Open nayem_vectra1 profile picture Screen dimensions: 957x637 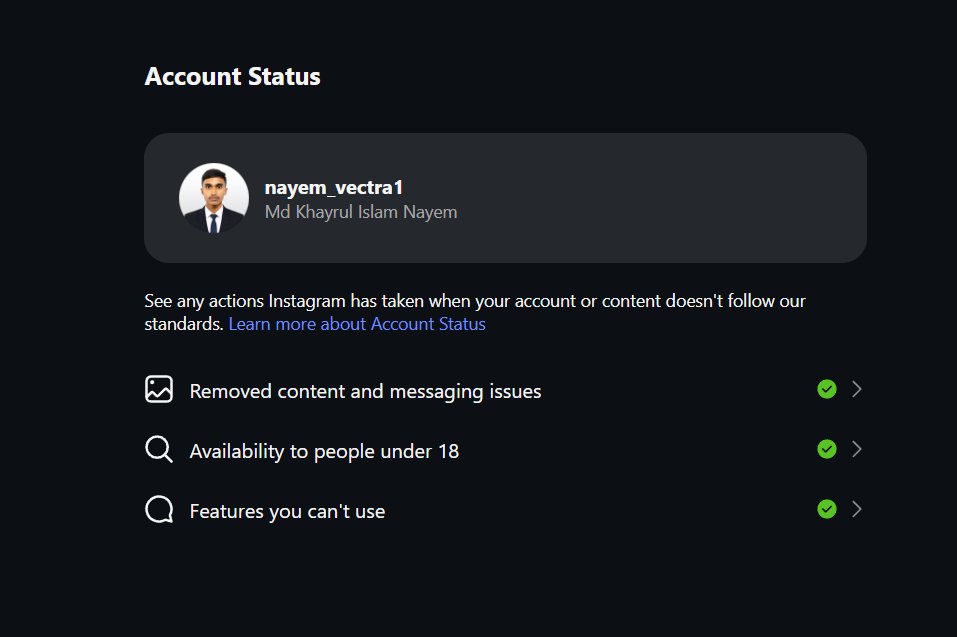pos(214,198)
